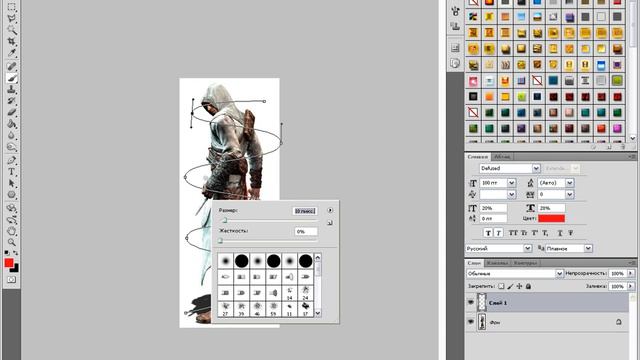640x360 pixels.
Task: Select the Hand tool
Action: coord(11,231)
